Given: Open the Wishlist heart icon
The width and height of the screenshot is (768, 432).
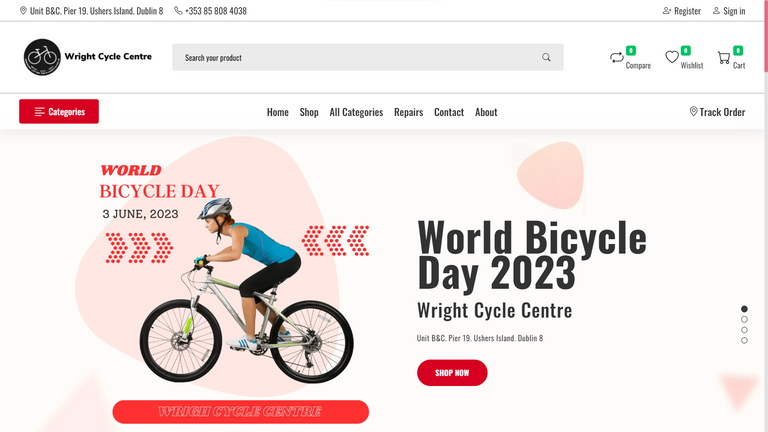Looking at the screenshot, I should tap(672, 57).
